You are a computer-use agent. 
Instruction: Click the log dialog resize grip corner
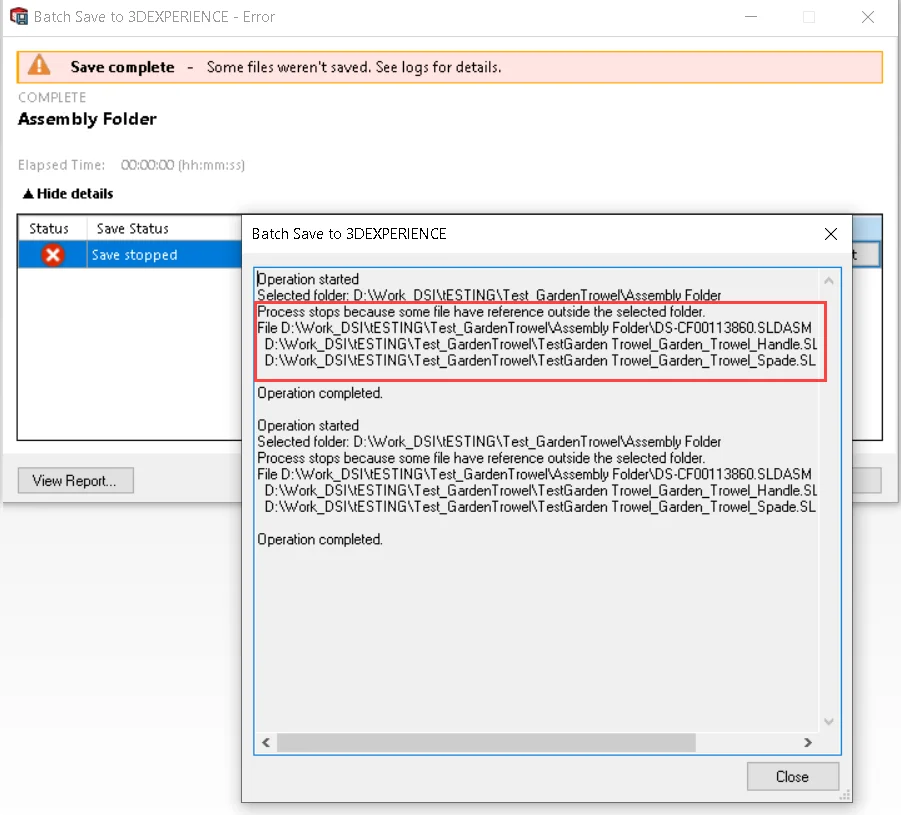(846, 796)
